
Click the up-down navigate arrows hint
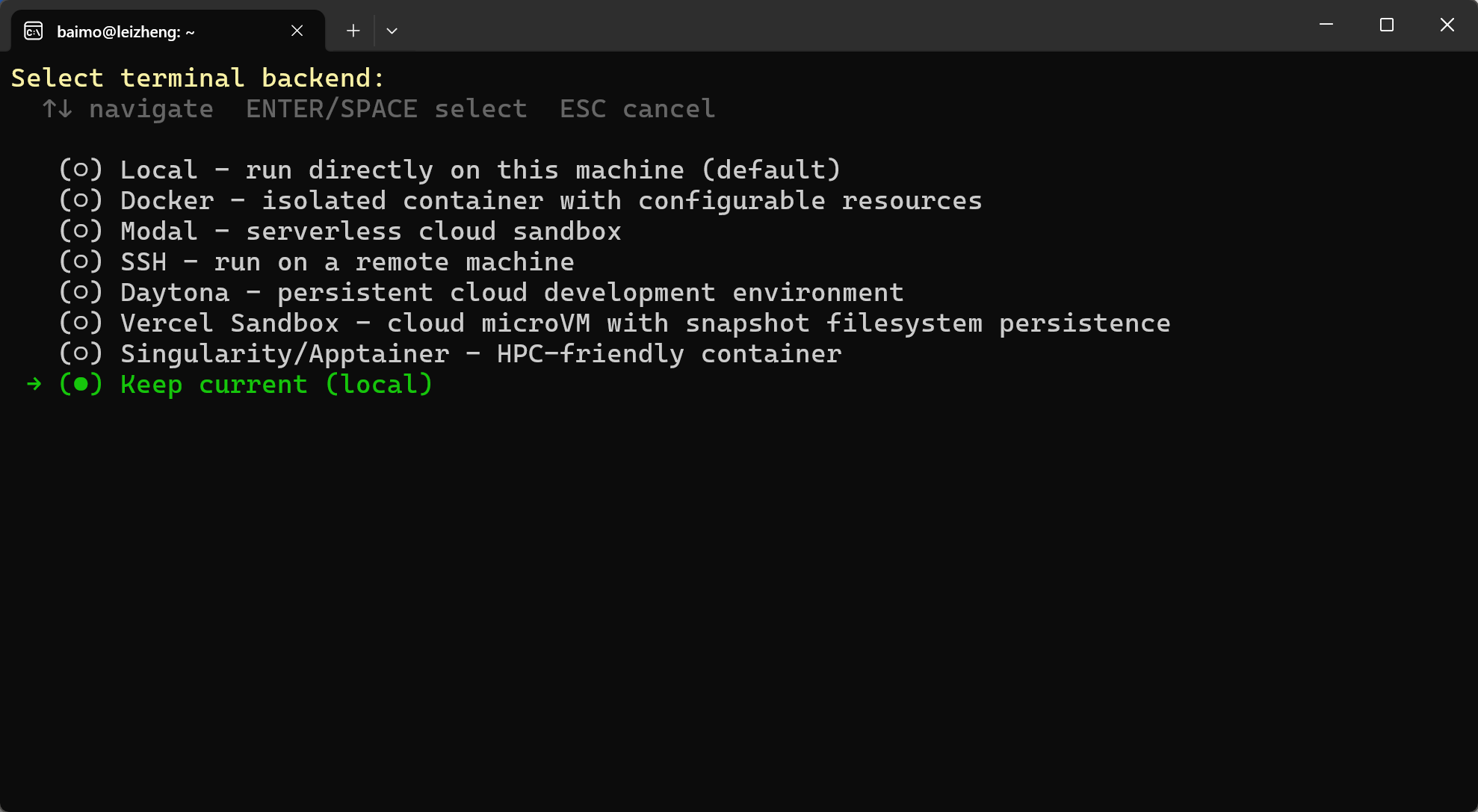[57, 109]
